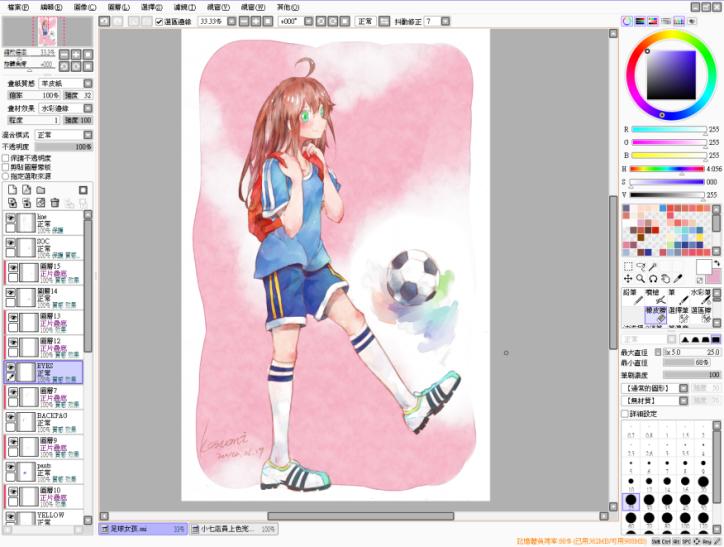Select the hand pan tool
Screen dimensions: 724x547
pos(665,278)
